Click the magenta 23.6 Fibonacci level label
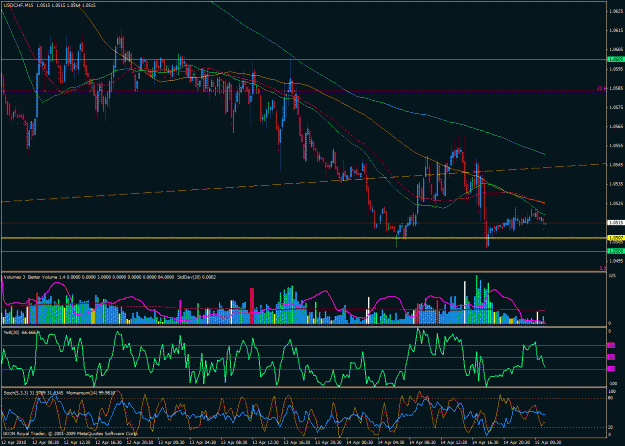This screenshot has height=446, width=625. (x=601, y=88)
